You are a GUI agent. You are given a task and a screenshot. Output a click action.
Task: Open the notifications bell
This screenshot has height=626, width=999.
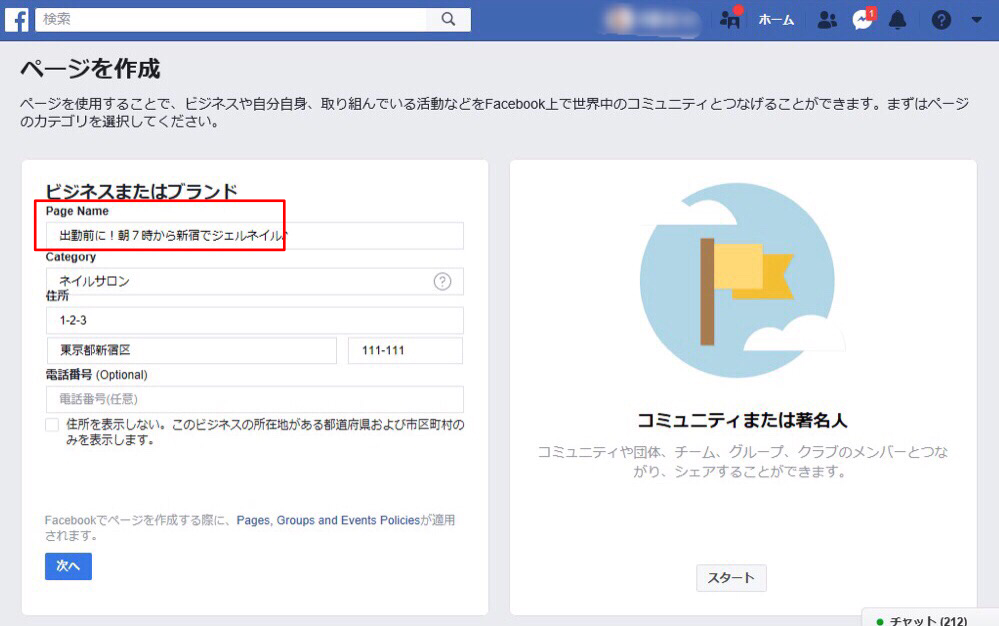(897, 18)
